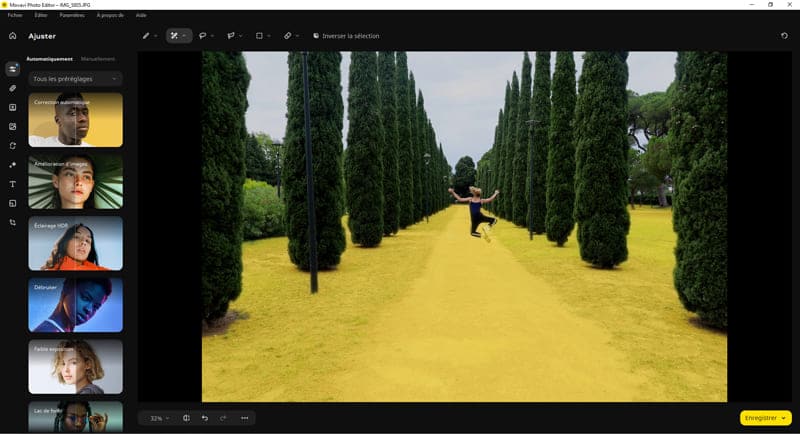
Task: Switch to the Automatiquement tab
Action: pyautogui.click(x=49, y=59)
